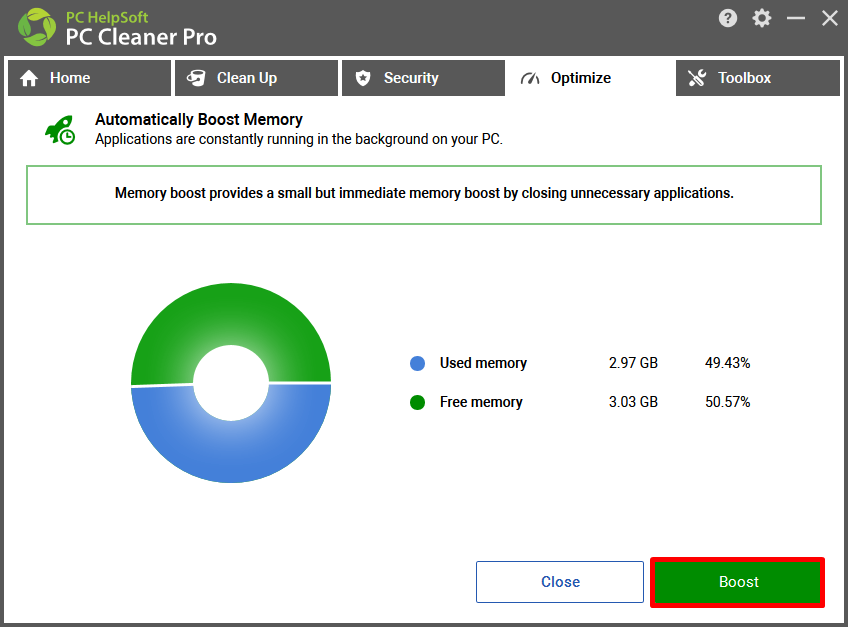This screenshot has width=848, height=627.
Task: Click the green Free memory legend dot
Action: pyautogui.click(x=418, y=402)
